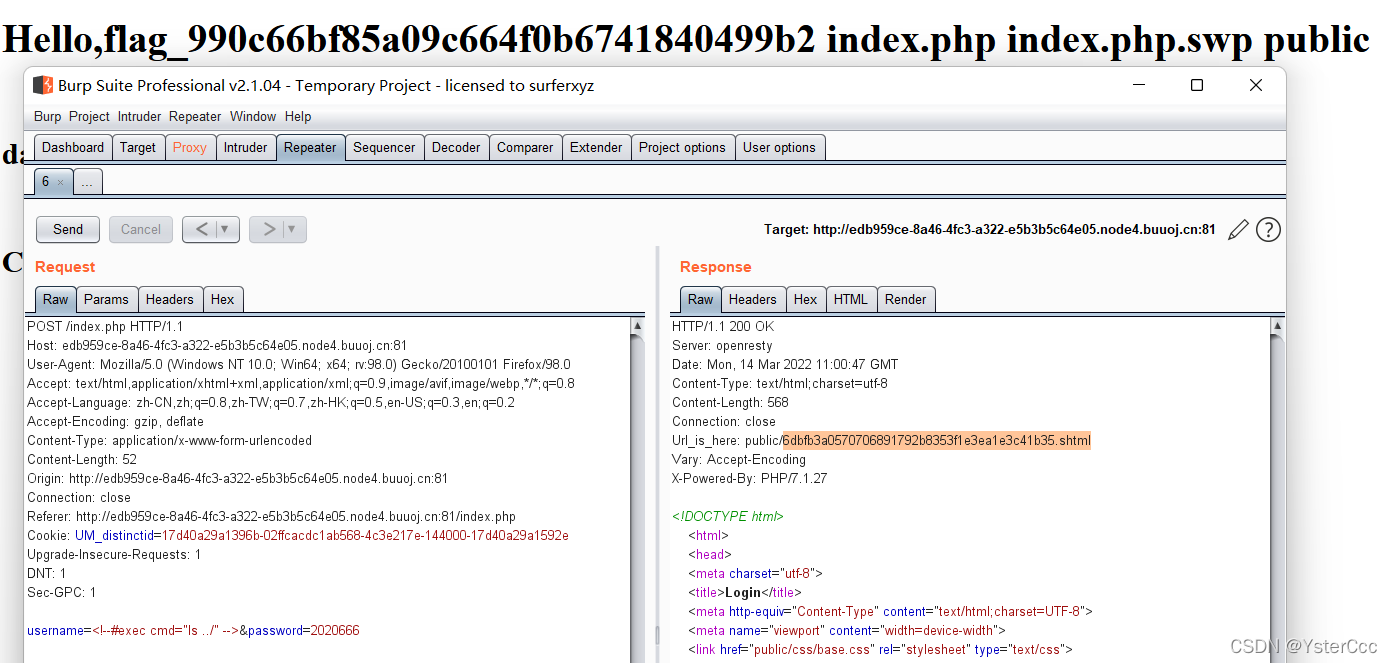Click 'HTTP/1.1 200 OK' in the response

723,327
